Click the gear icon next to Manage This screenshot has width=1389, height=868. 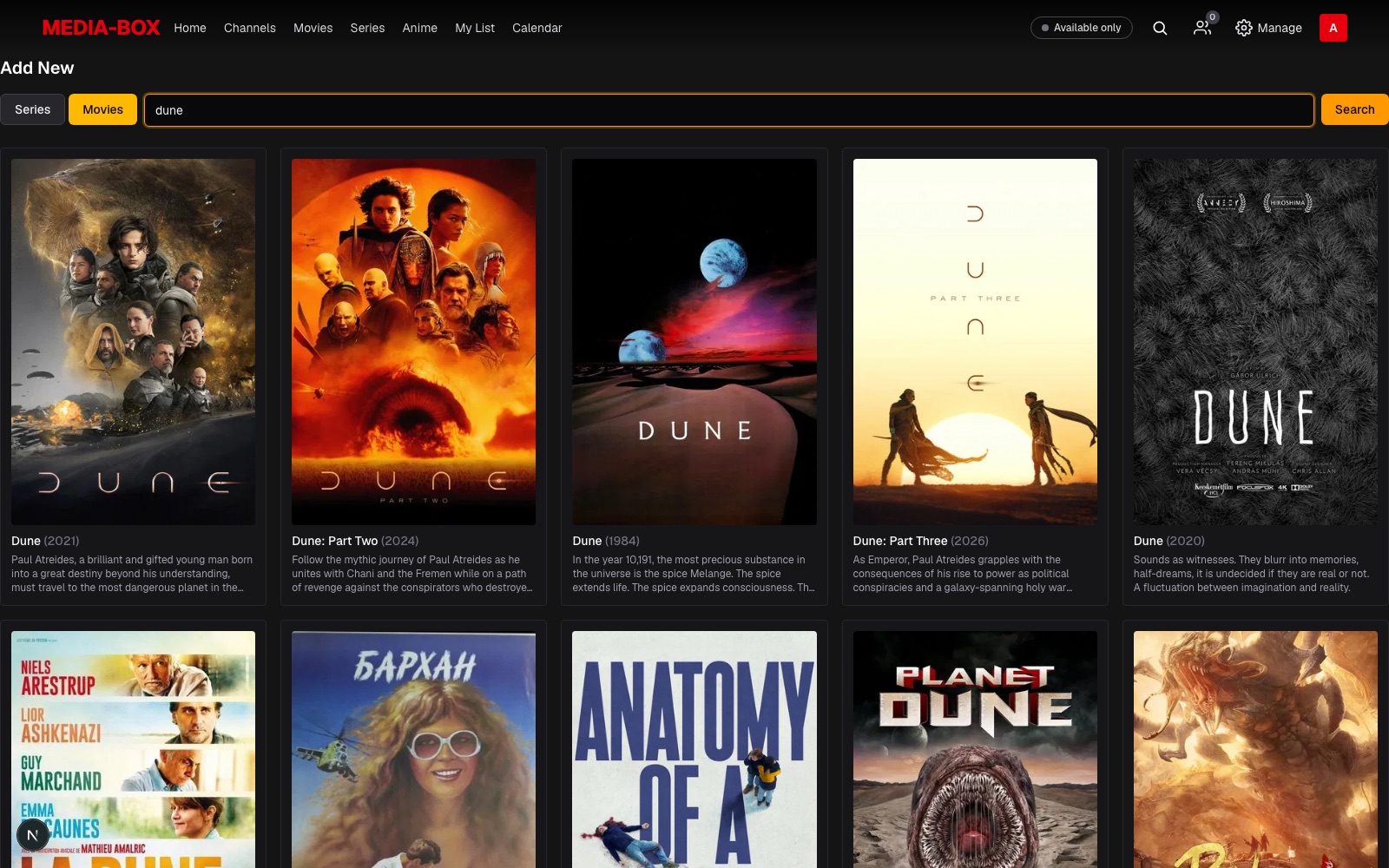pyautogui.click(x=1244, y=28)
